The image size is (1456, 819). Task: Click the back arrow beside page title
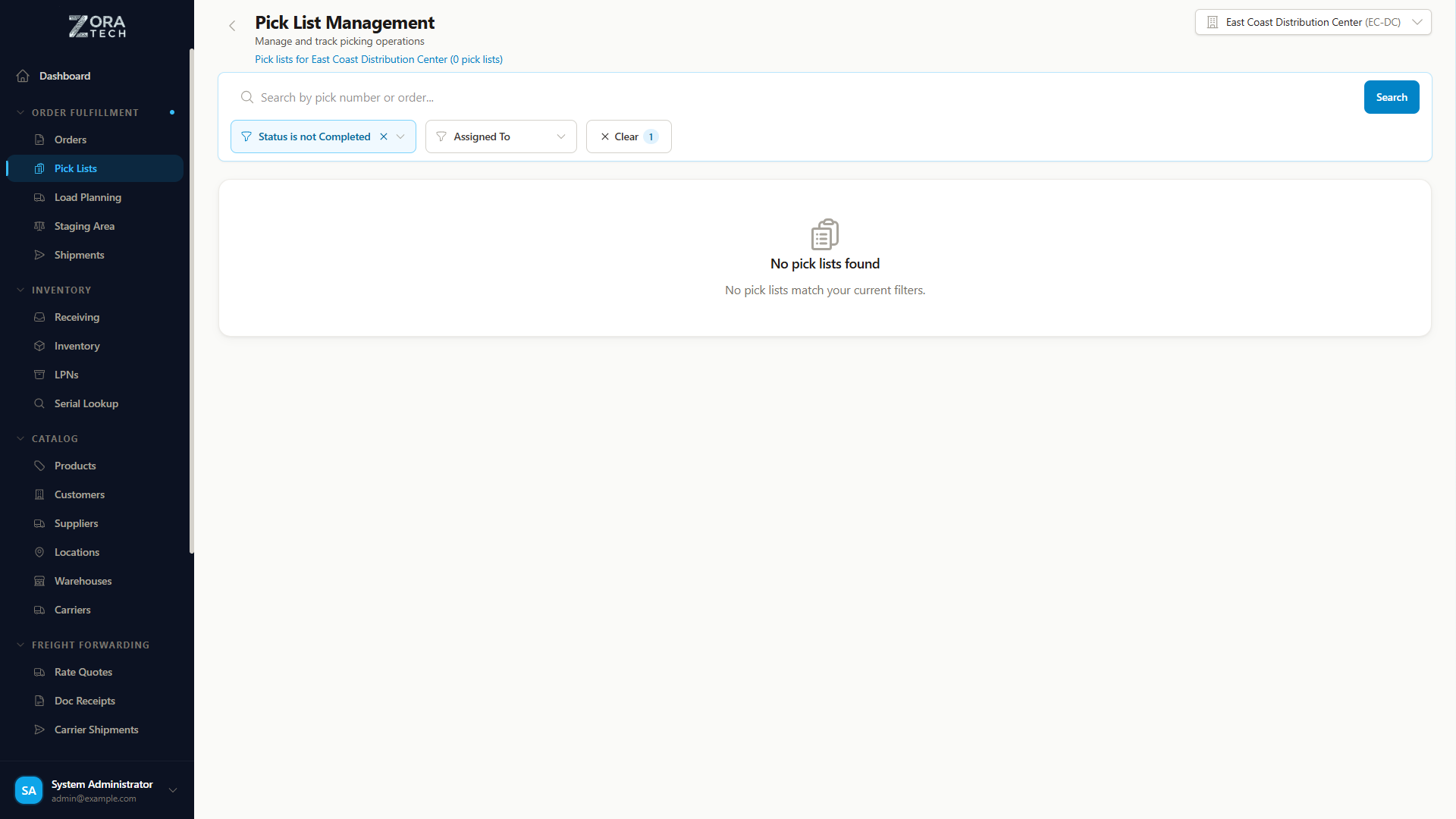click(x=232, y=26)
